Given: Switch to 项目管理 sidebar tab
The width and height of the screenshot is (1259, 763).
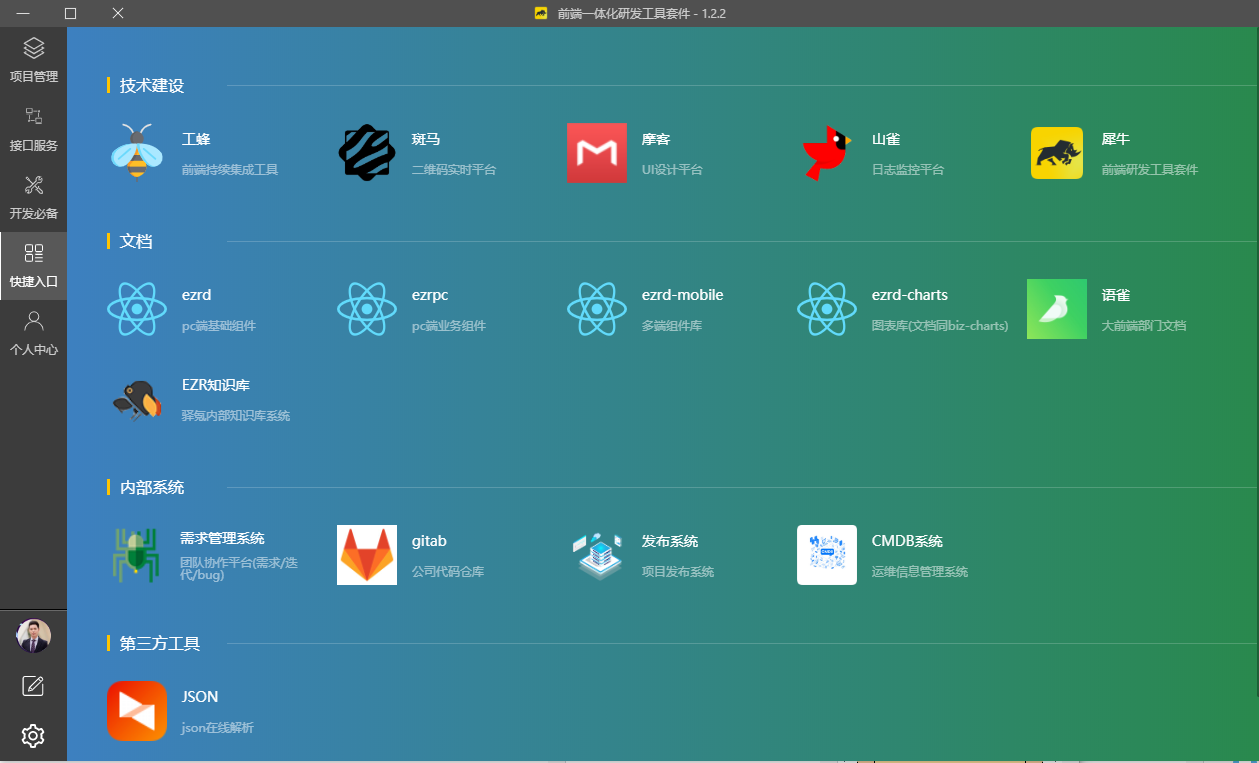Looking at the screenshot, I should (x=34, y=60).
